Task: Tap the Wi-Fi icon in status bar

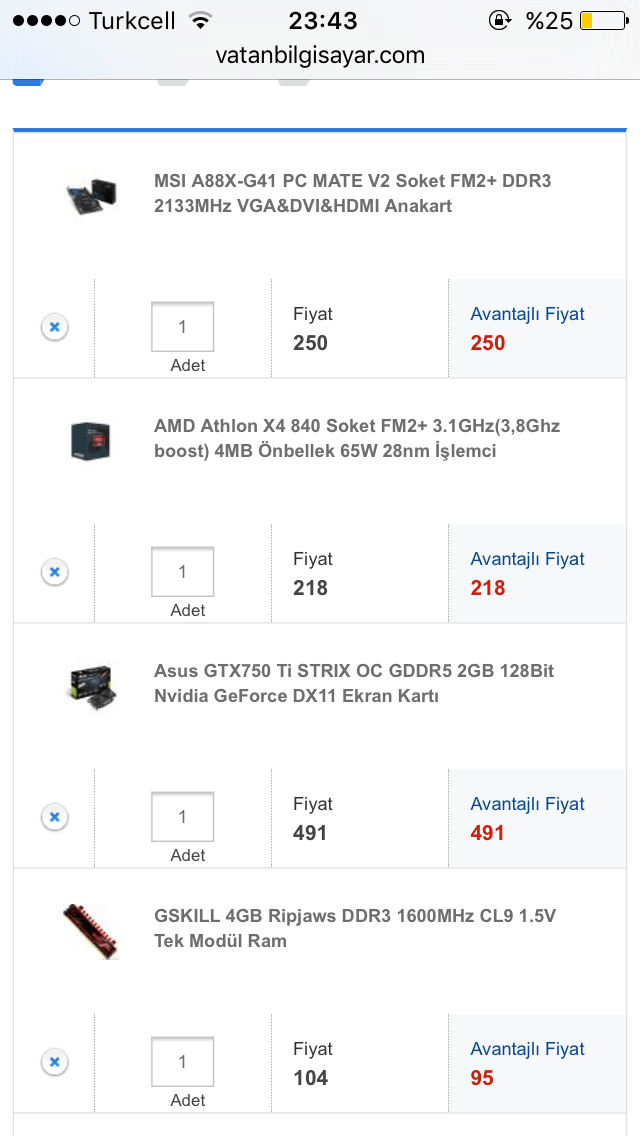Action: 201,20
